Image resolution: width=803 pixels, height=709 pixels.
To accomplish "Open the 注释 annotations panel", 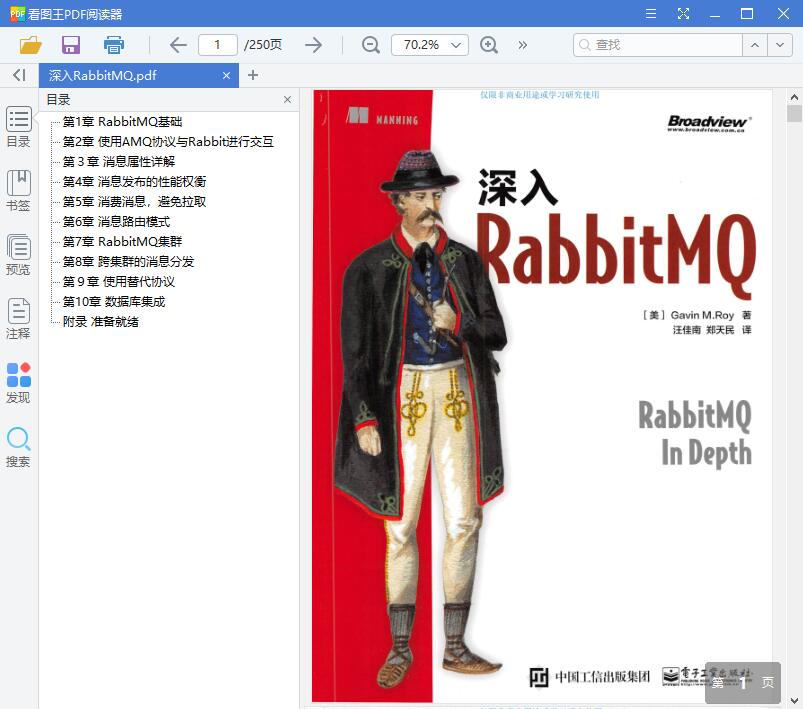I will 18,319.
